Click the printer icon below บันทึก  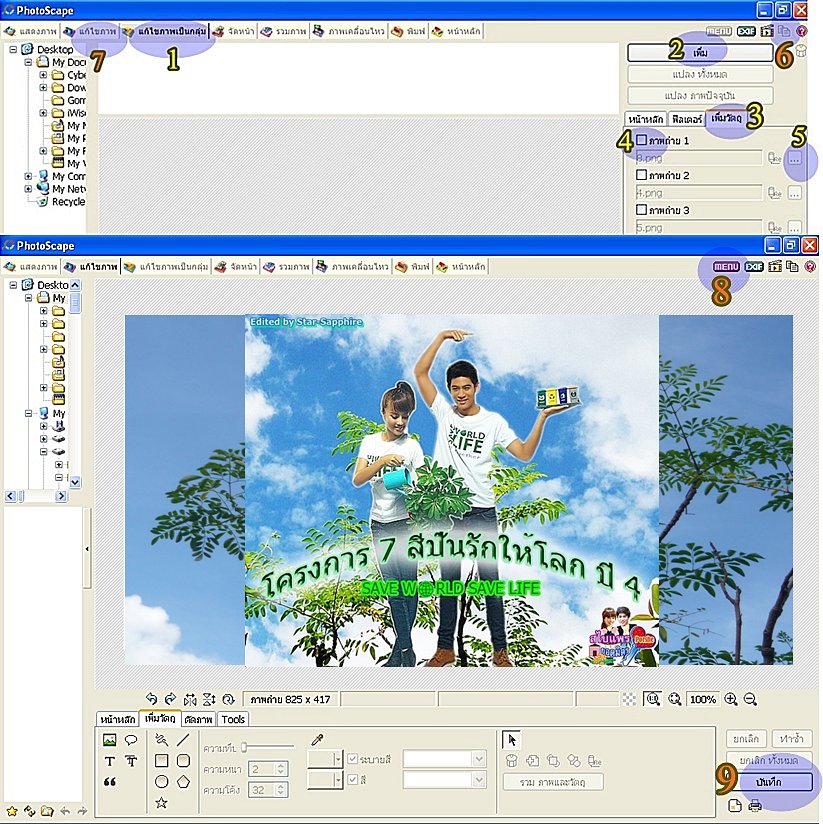(x=755, y=805)
